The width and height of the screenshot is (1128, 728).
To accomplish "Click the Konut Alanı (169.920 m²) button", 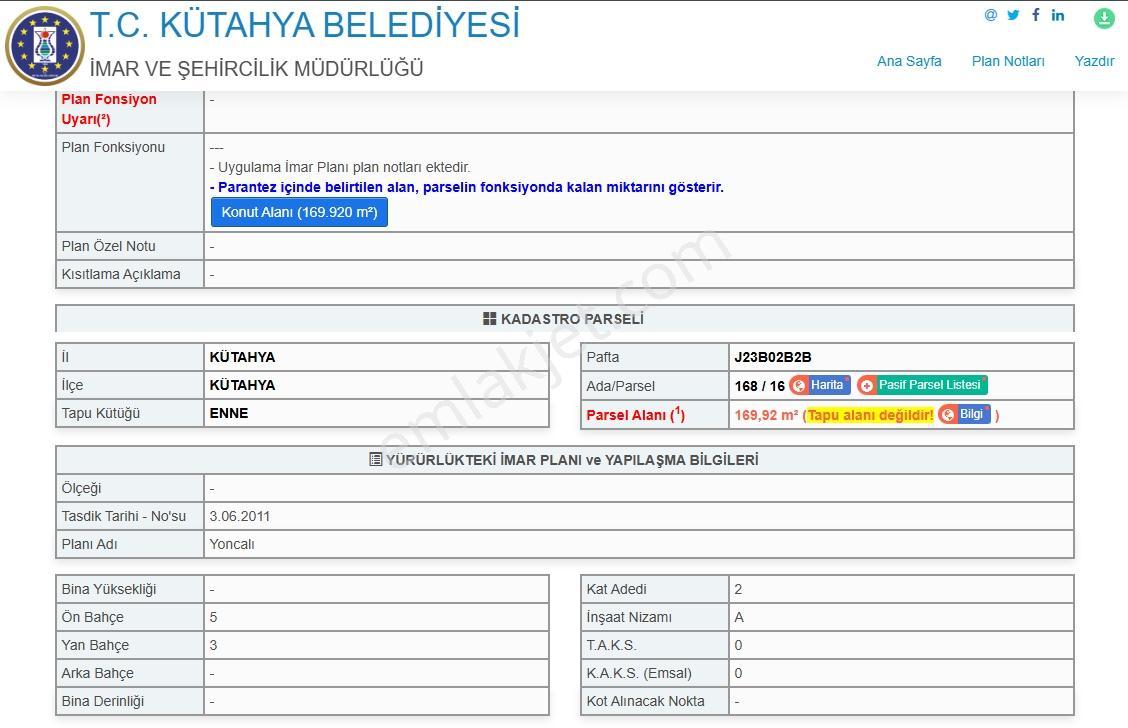I will click(299, 212).
